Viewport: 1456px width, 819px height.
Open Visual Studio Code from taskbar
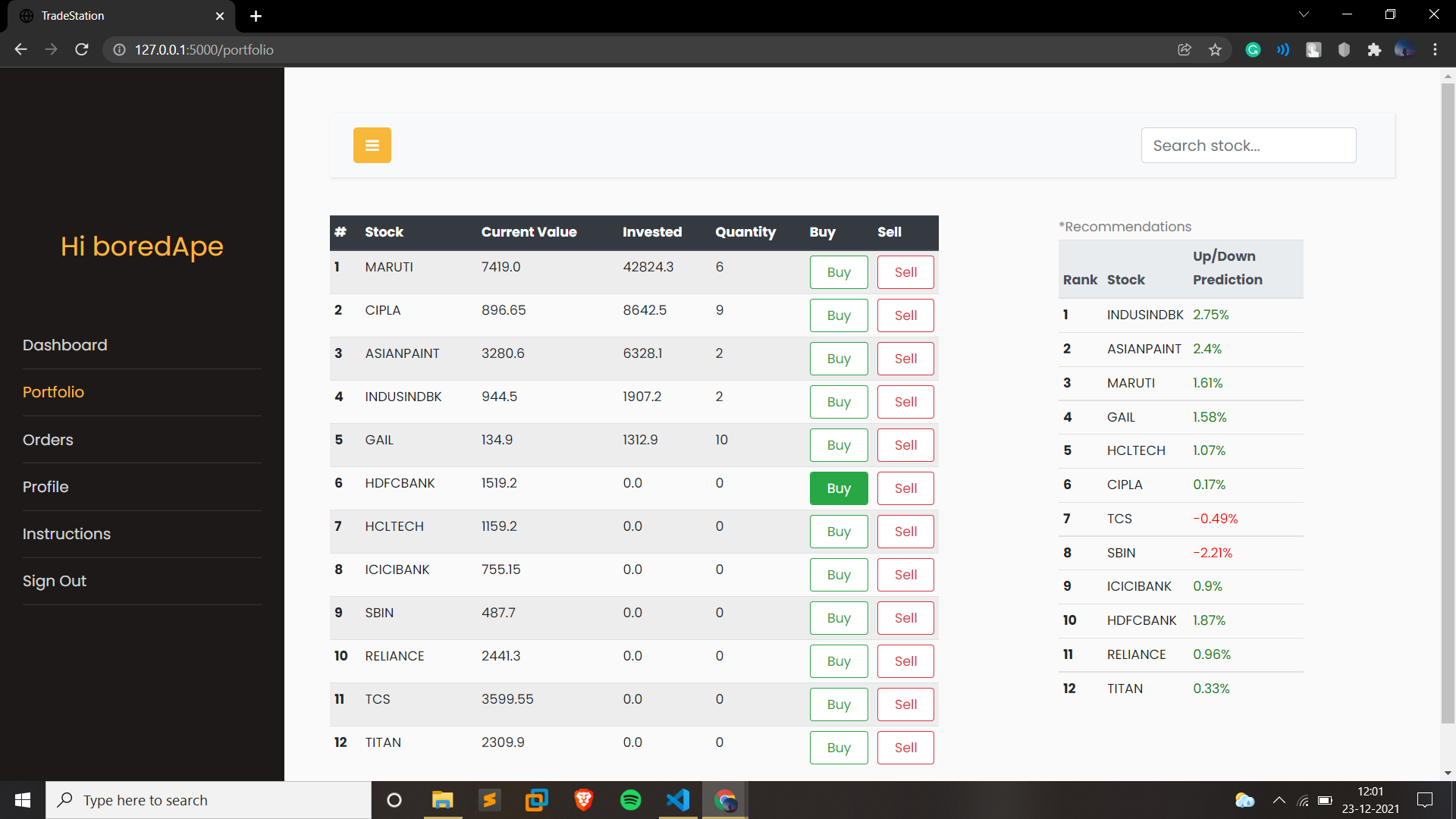678,800
